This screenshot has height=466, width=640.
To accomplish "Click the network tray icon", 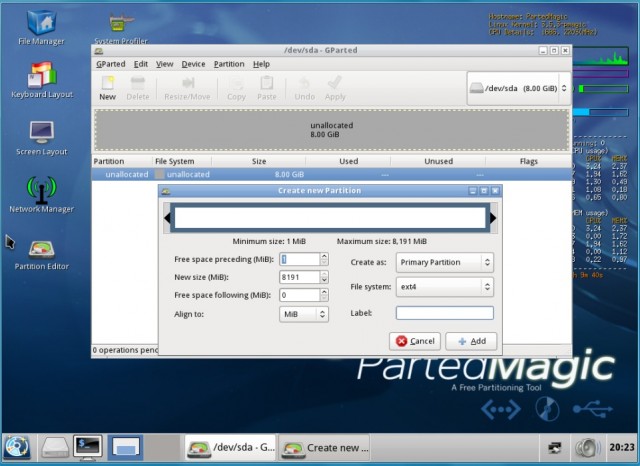I will 554,448.
